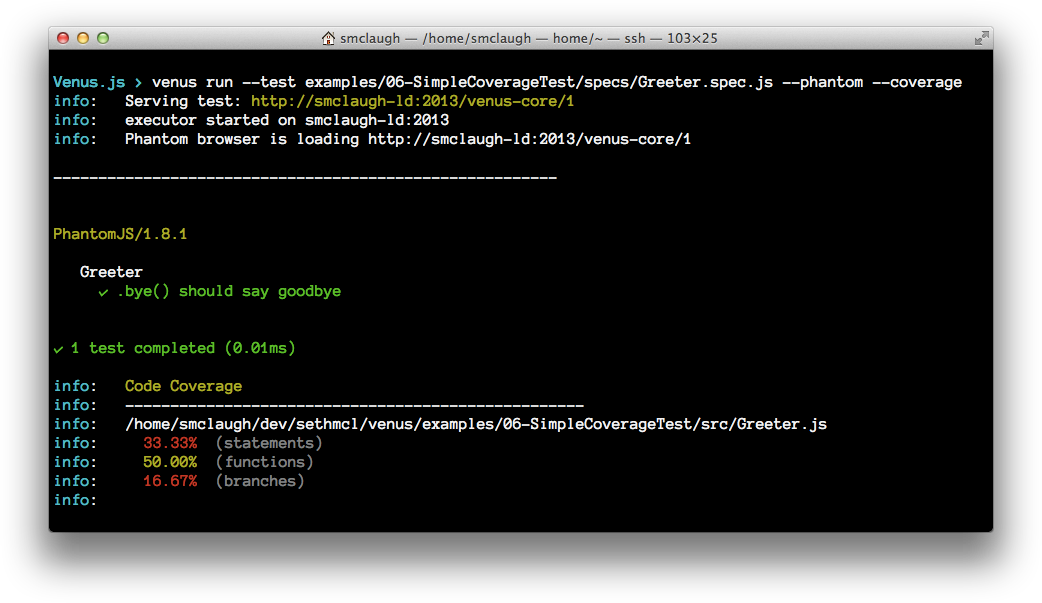
Task: Open the 'Serving test' venus-core URL
Action: [412, 101]
